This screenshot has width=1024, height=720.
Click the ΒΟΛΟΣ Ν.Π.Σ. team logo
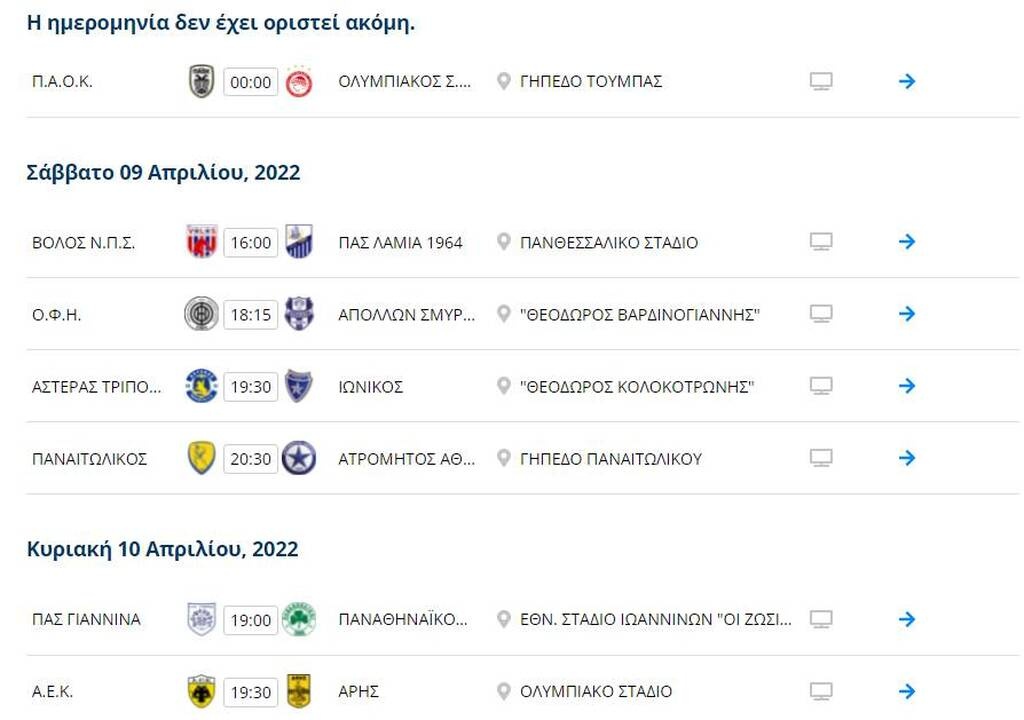[204, 241]
